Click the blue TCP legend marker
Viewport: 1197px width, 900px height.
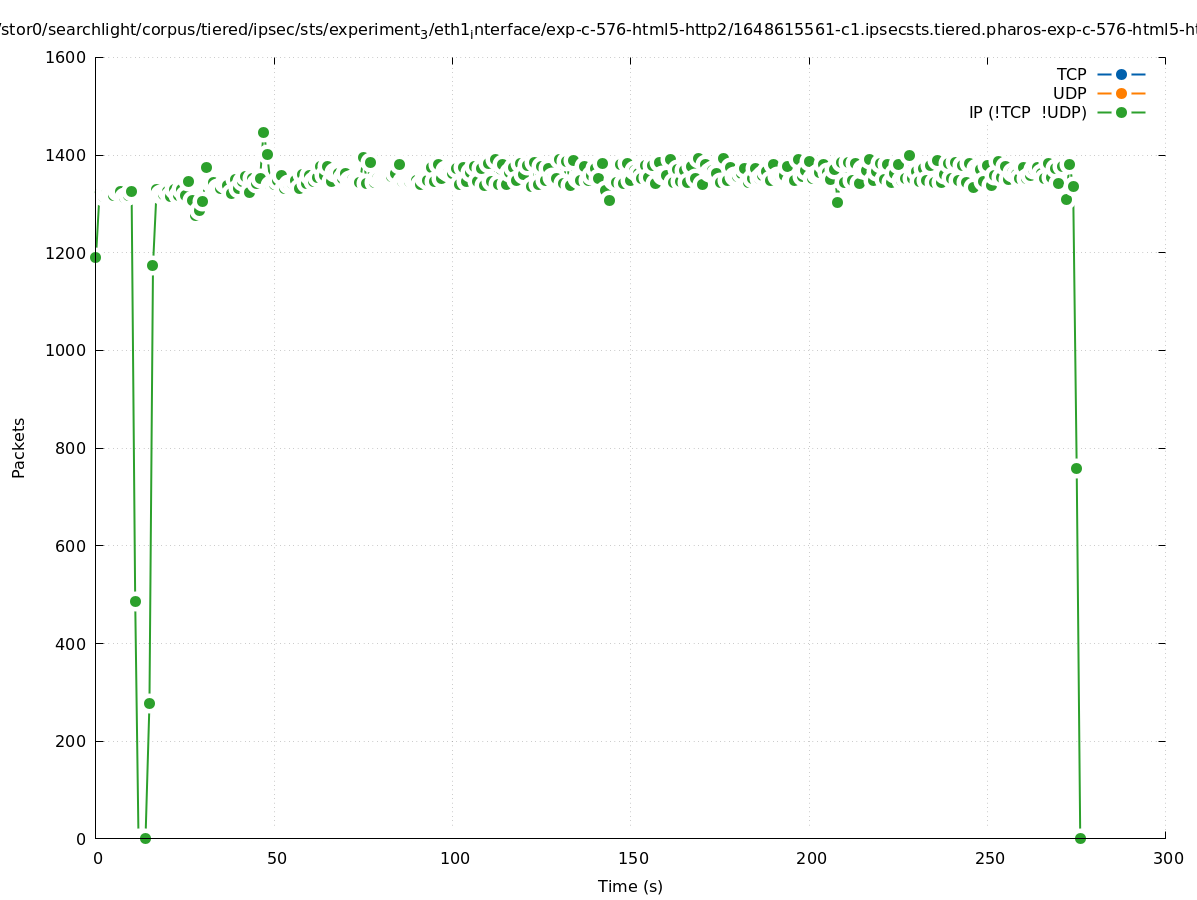click(x=1121, y=74)
